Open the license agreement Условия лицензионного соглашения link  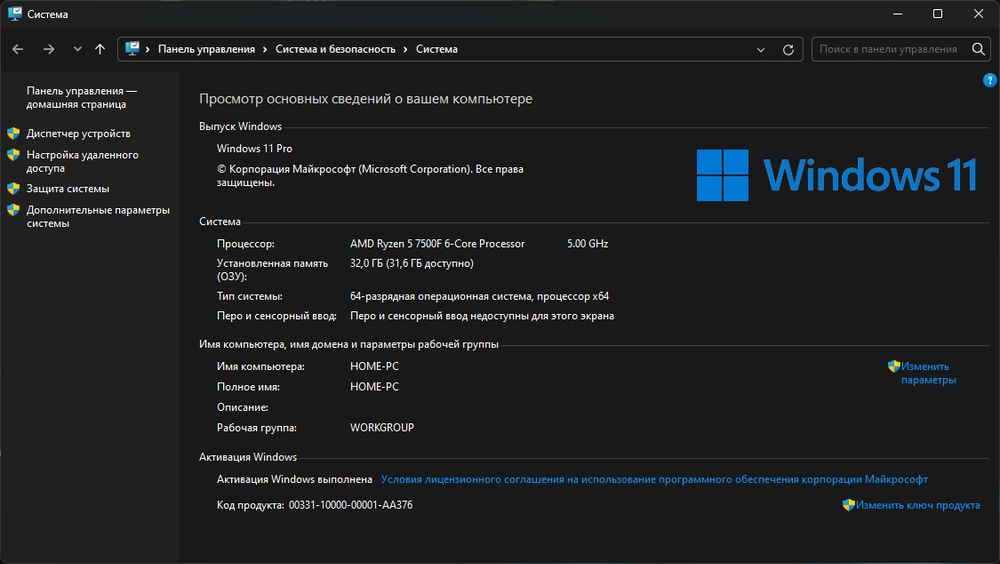tap(654, 479)
